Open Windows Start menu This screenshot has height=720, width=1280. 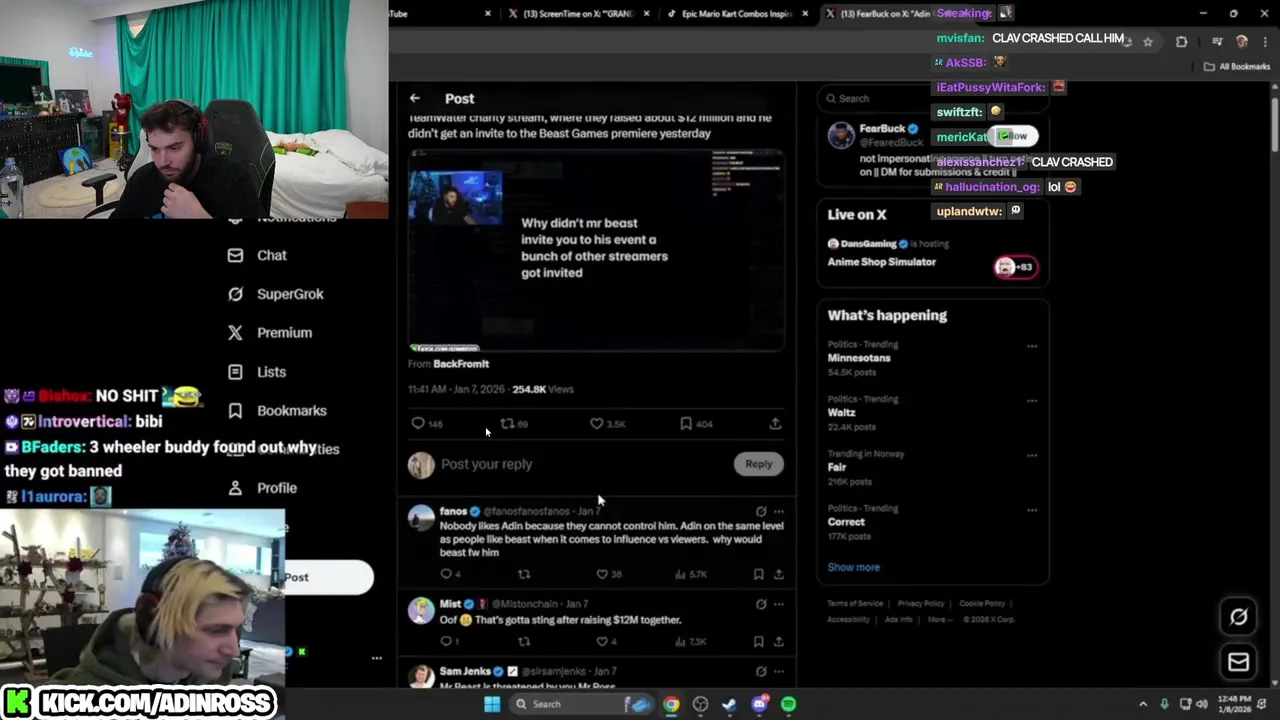click(492, 704)
